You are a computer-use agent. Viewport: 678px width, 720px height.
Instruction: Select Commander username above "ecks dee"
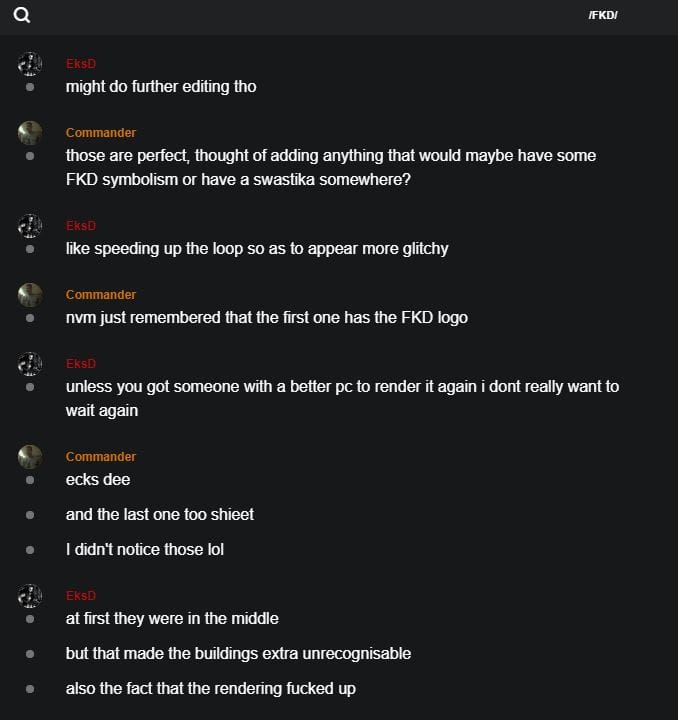coord(101,457)
